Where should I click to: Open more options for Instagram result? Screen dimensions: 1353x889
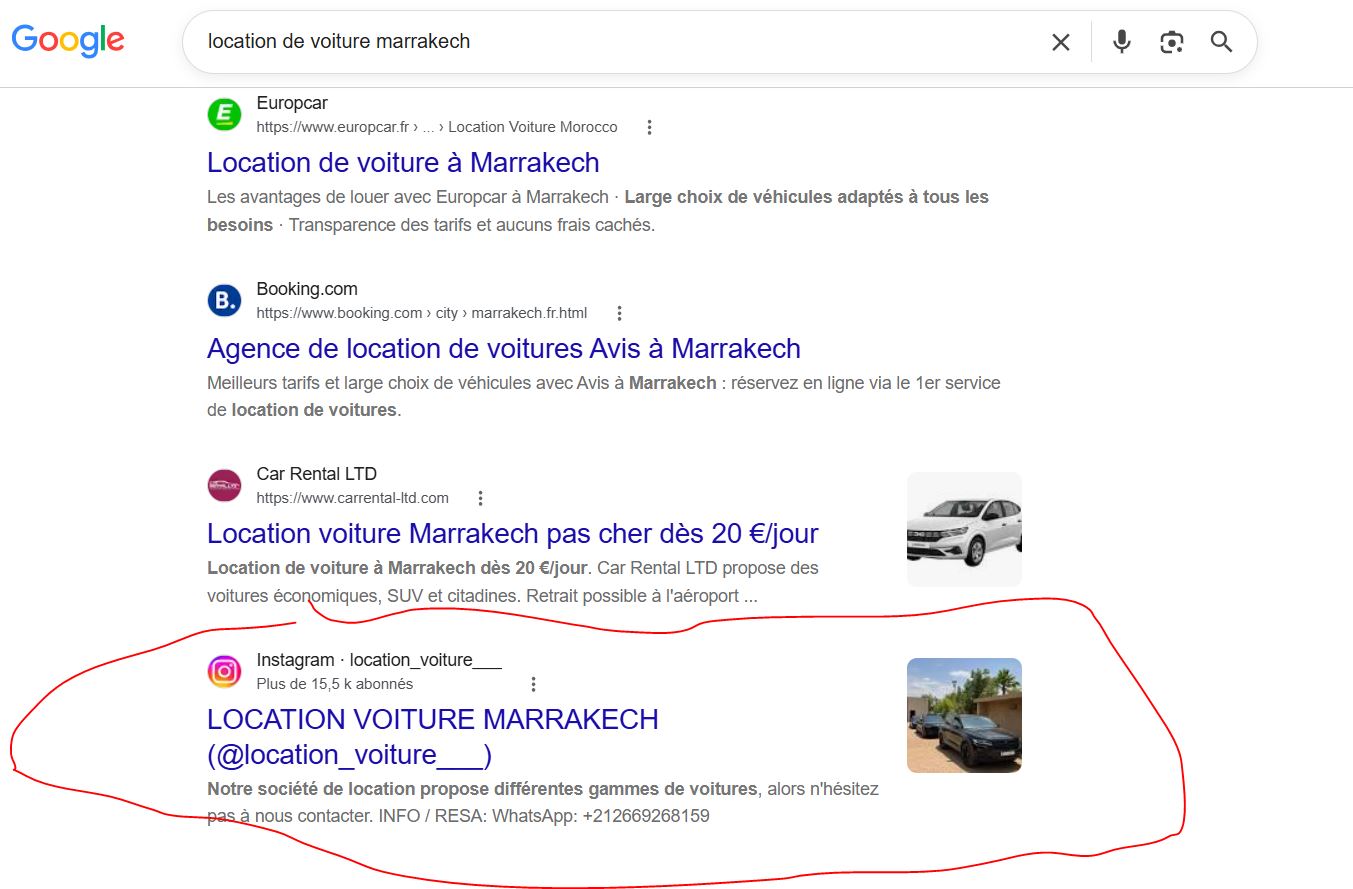(x=533, y=684)
